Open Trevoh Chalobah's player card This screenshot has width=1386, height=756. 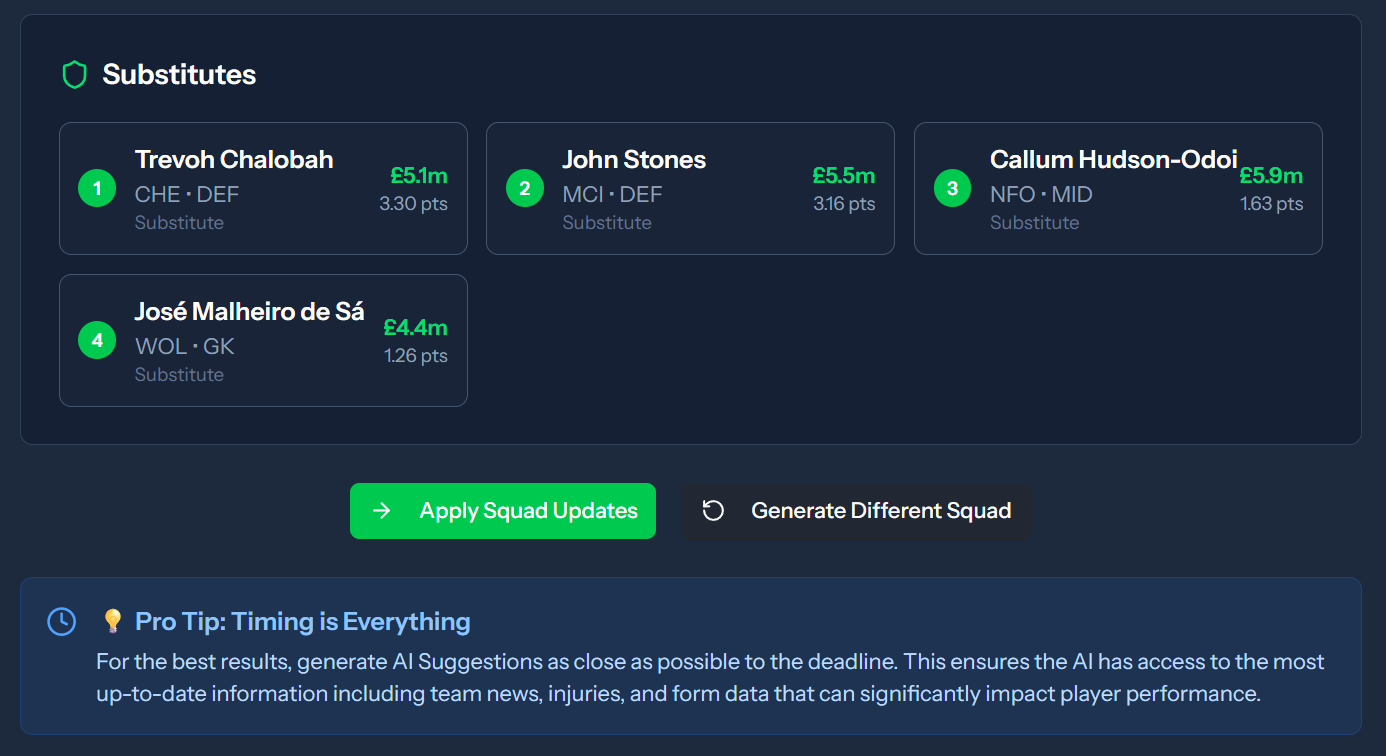(233, 159)
